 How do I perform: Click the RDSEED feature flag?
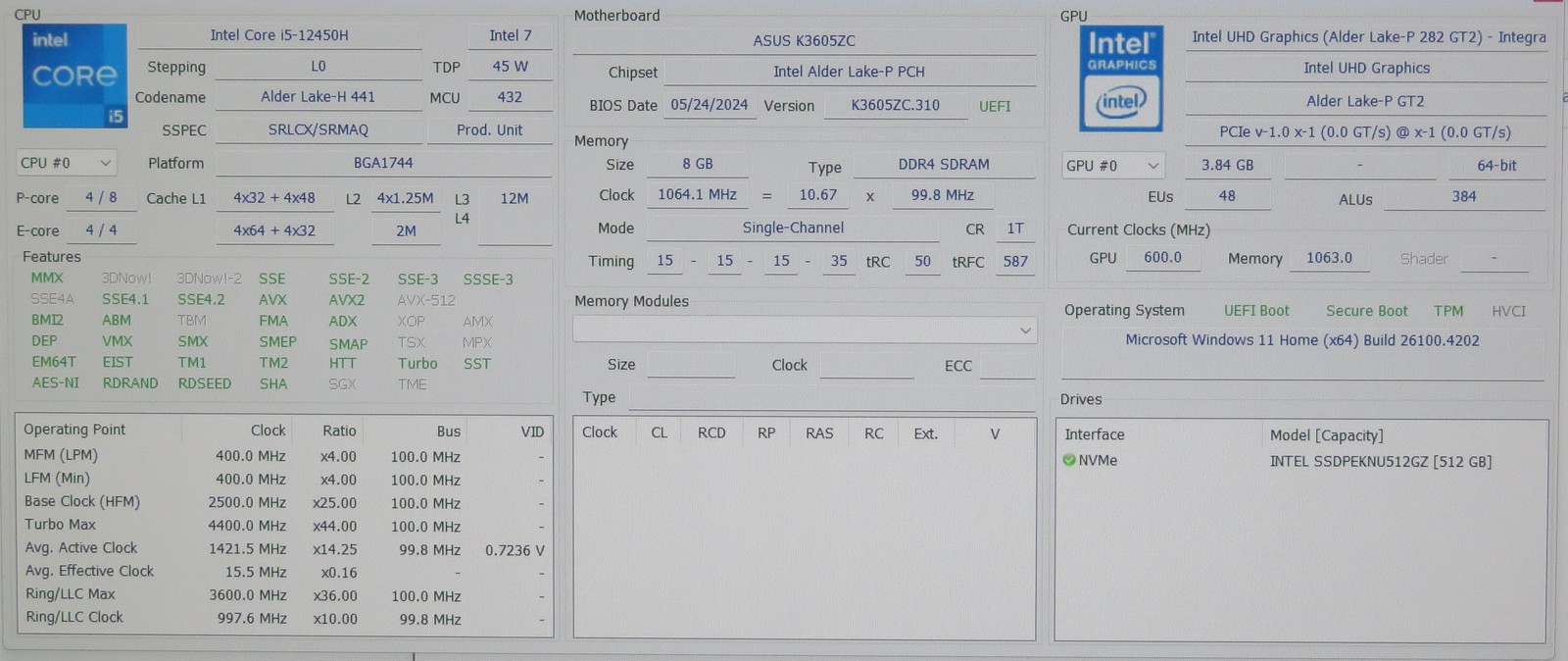point(205,383)
